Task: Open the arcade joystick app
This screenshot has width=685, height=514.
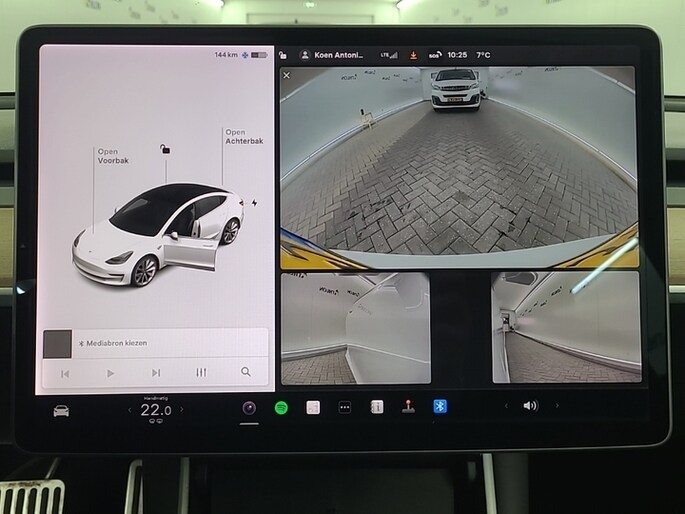Action: (x=408, y=407)
